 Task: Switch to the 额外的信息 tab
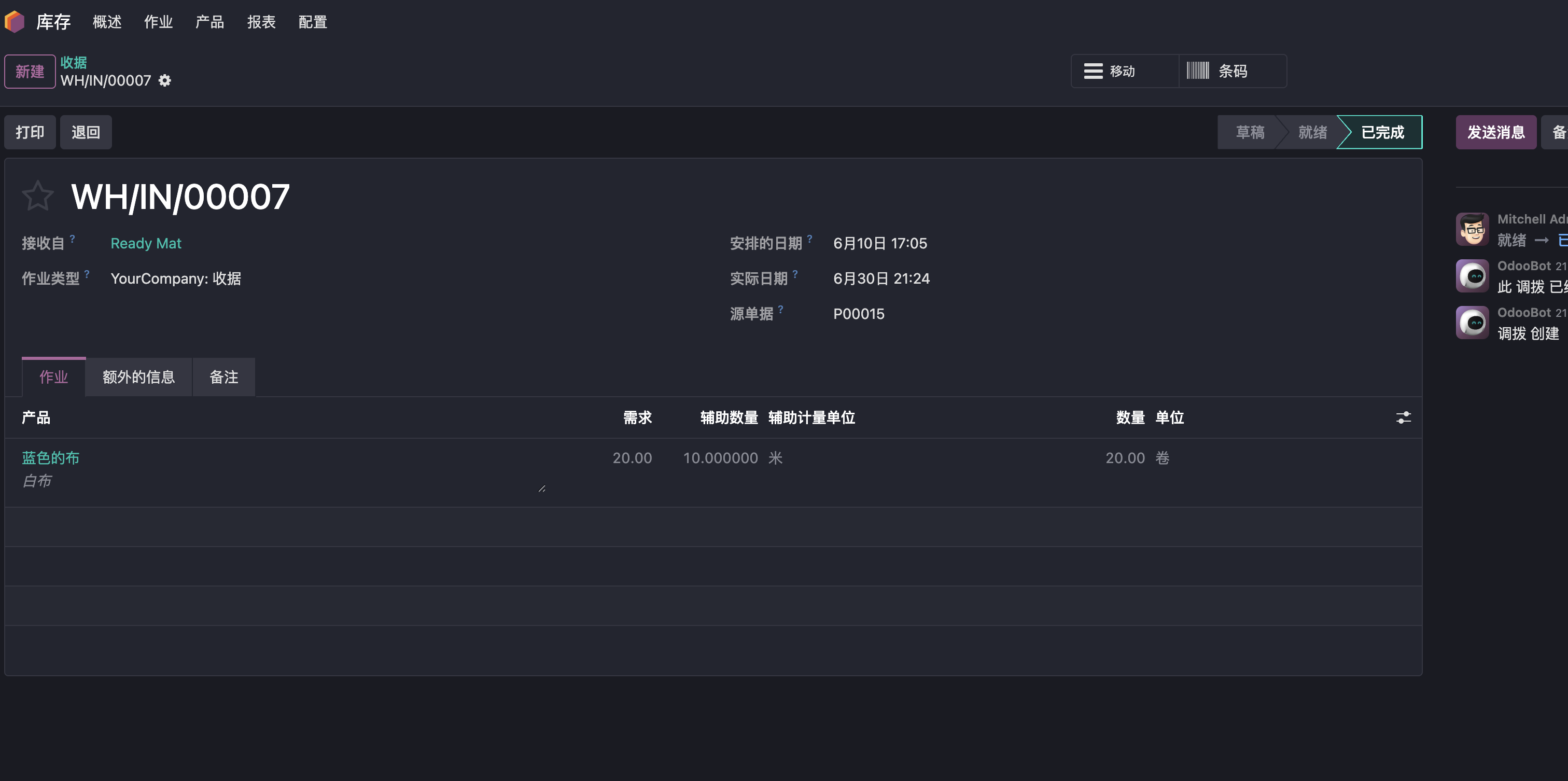[x=139, y=377]
